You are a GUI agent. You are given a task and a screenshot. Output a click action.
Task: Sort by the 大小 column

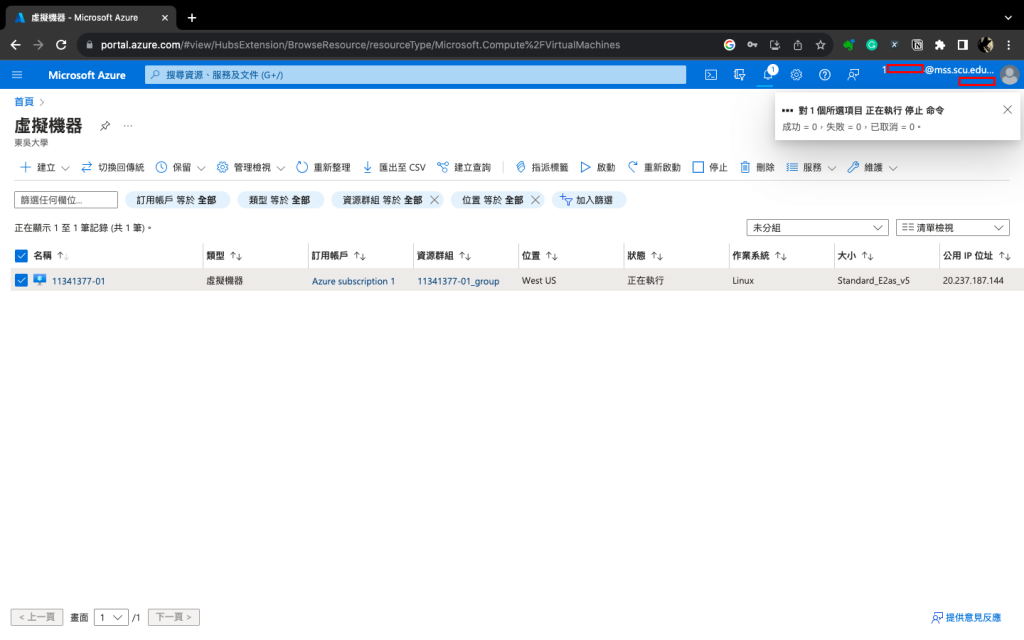[856, 255]
